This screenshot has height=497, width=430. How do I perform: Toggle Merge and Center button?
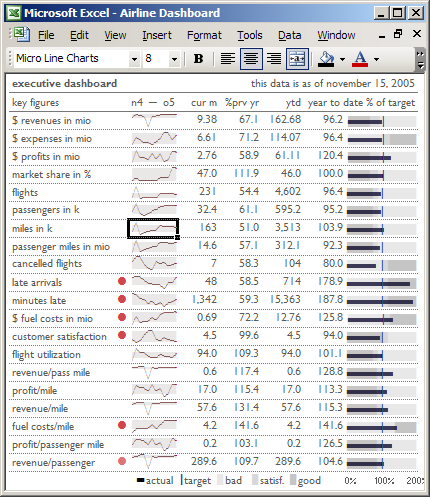click(x=297, y=59)
